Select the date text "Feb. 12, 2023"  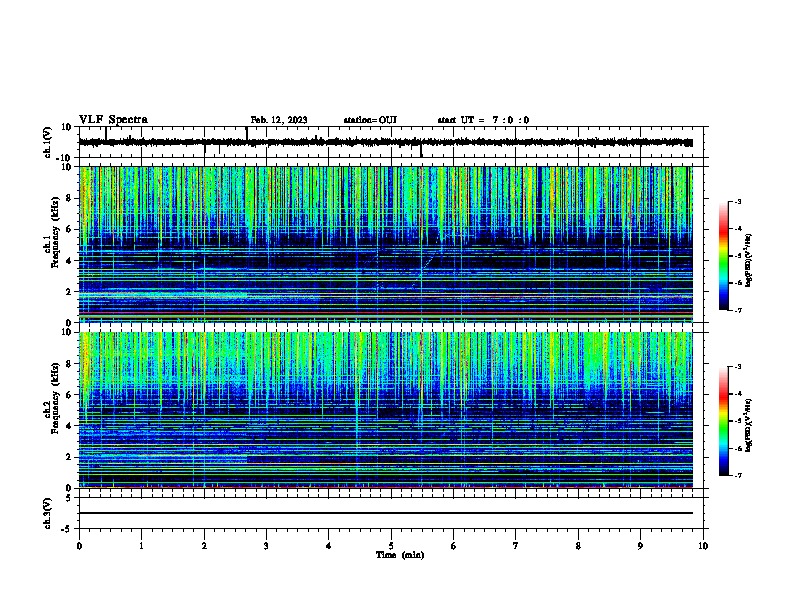(279, 120)
